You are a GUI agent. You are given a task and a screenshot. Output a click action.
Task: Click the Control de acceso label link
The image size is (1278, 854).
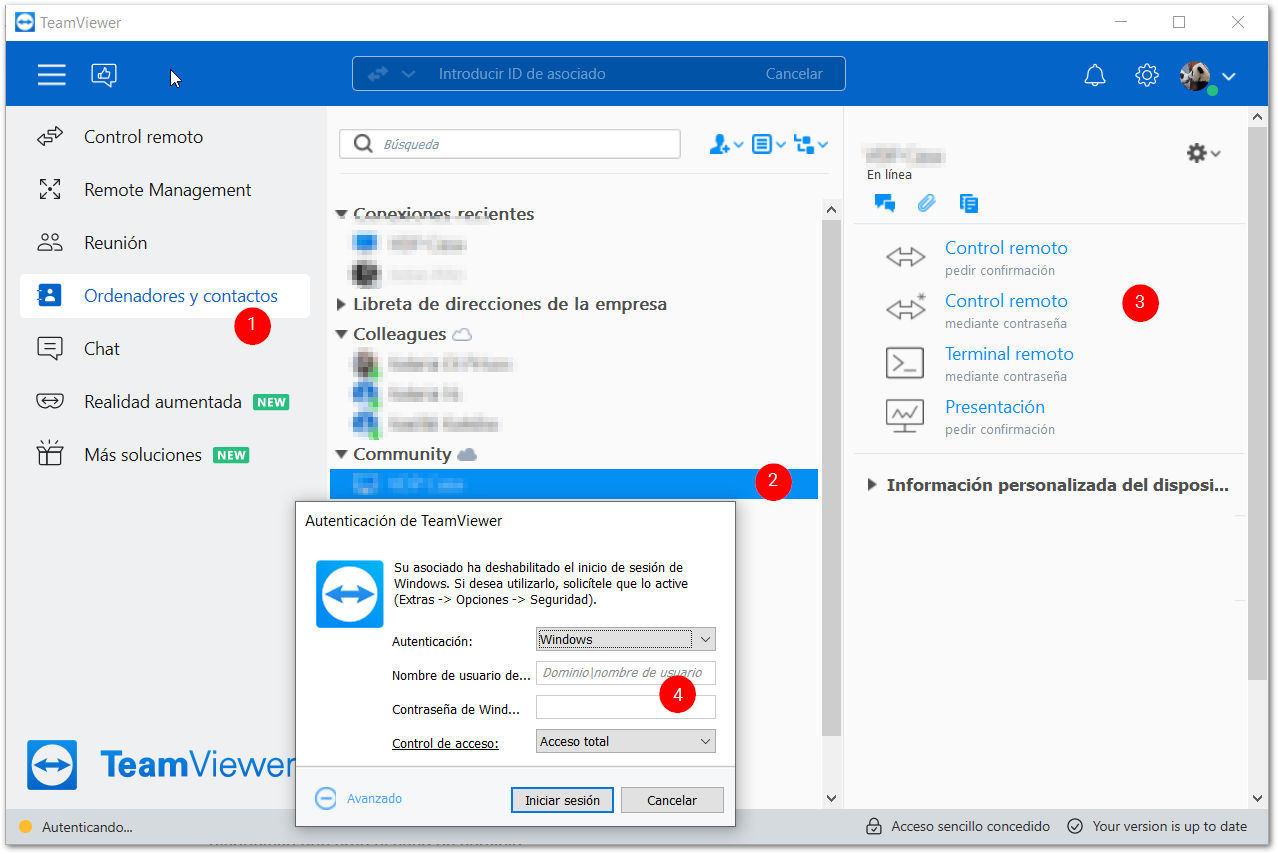pos(445,743)
